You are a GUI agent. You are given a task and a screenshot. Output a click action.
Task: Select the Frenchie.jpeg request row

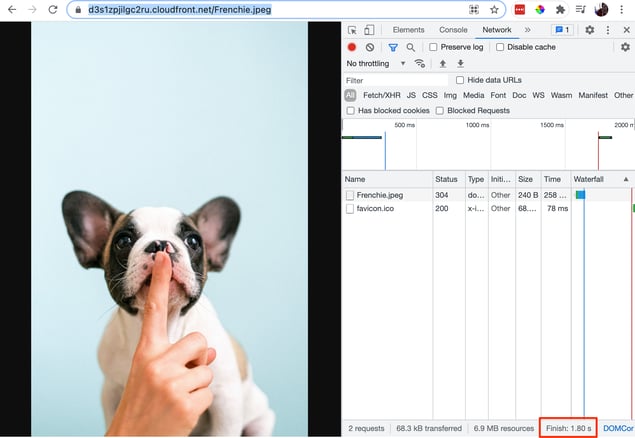pyautogui.click(x=488, y=195)
